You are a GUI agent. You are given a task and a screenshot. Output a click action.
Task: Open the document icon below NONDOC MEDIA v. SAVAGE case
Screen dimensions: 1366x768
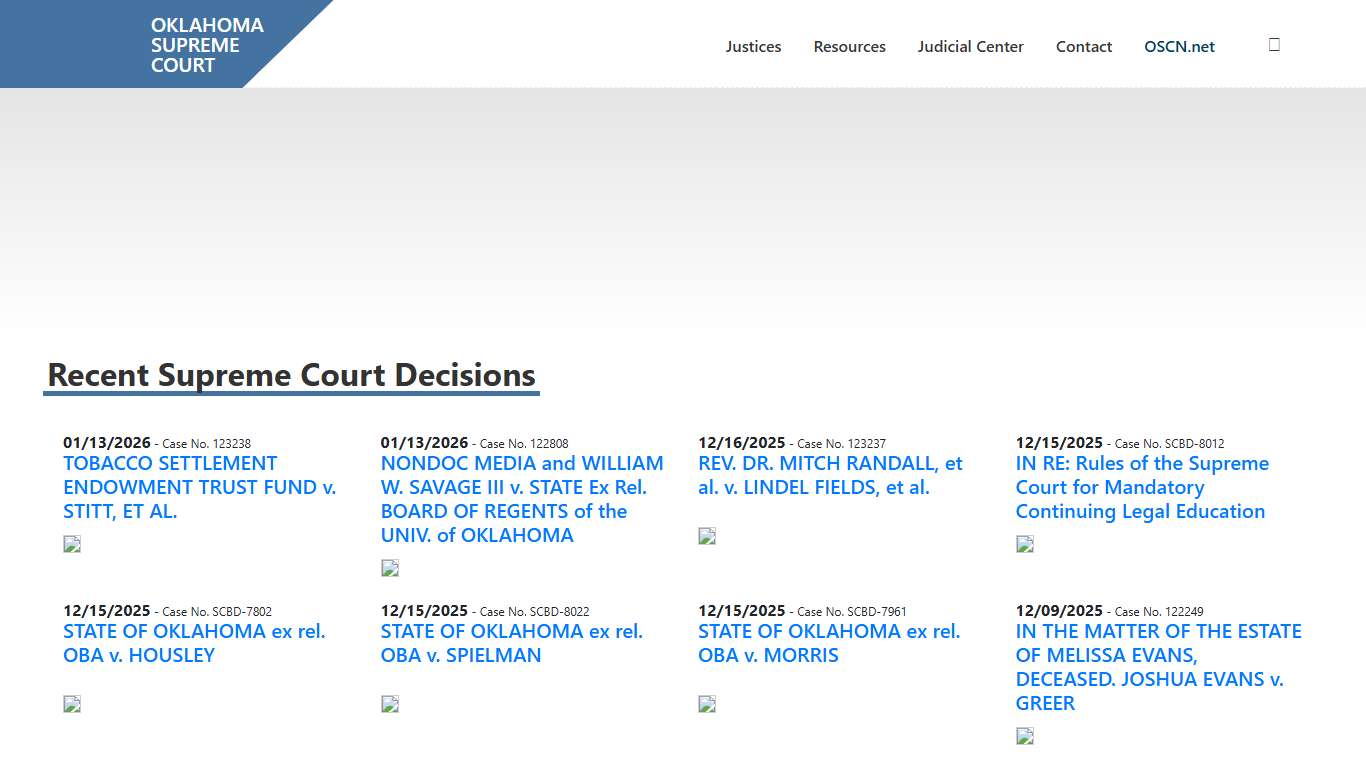(389, 567)
